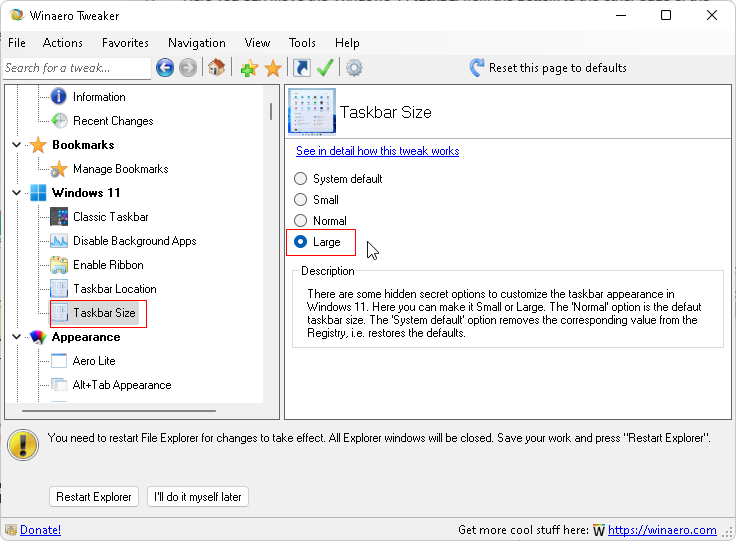Collapse the Bookmarks tree section
This screenshot has height=541, width=736.
(x=16, y=145)
